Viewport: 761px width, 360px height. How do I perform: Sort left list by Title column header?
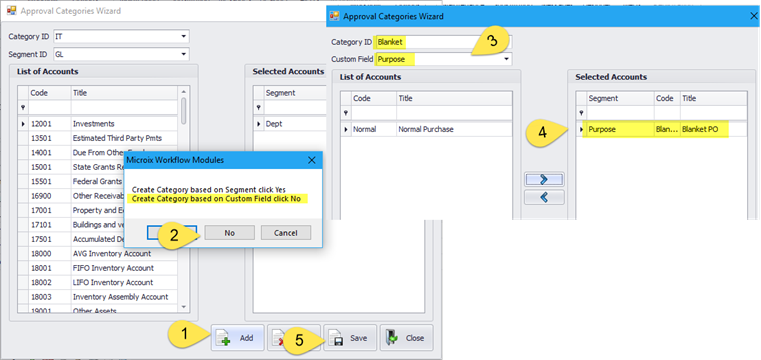124,93
